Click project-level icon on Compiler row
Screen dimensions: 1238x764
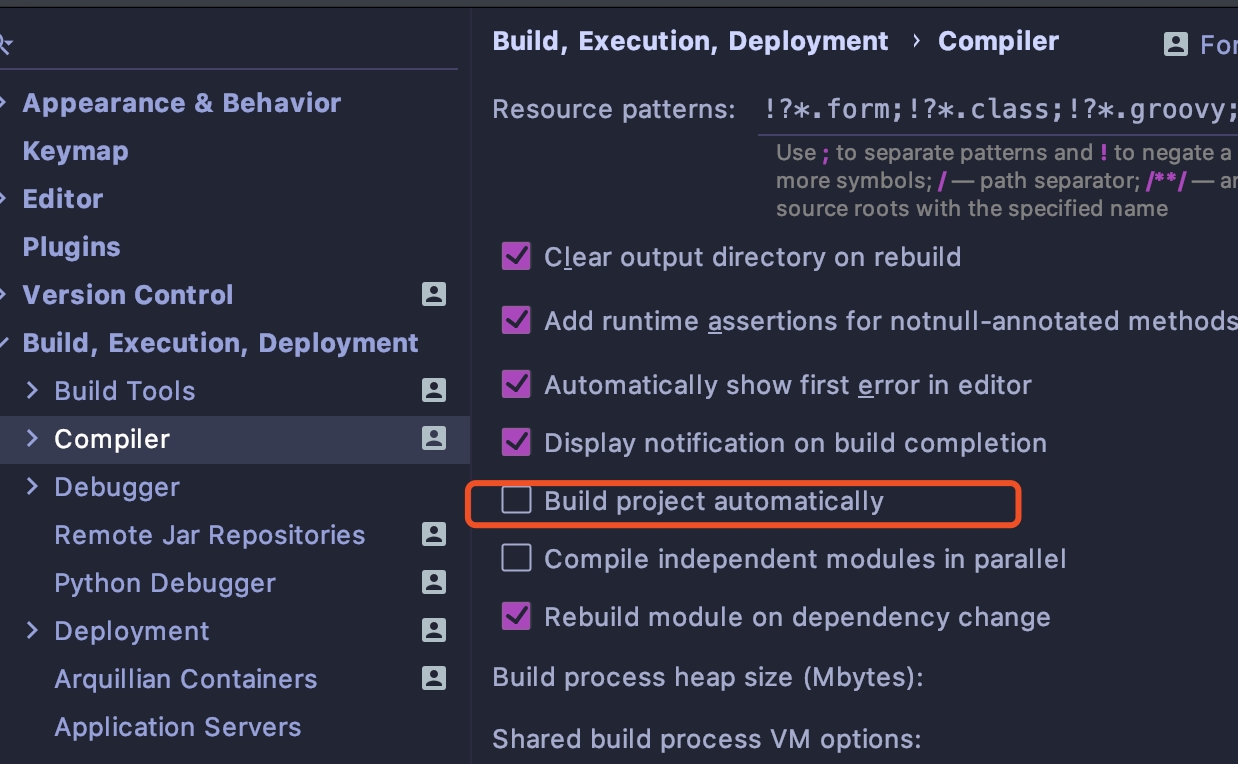coord(433,438)
